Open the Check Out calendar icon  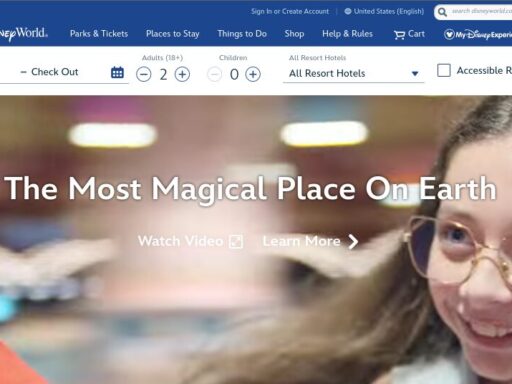tap(117, 72)
